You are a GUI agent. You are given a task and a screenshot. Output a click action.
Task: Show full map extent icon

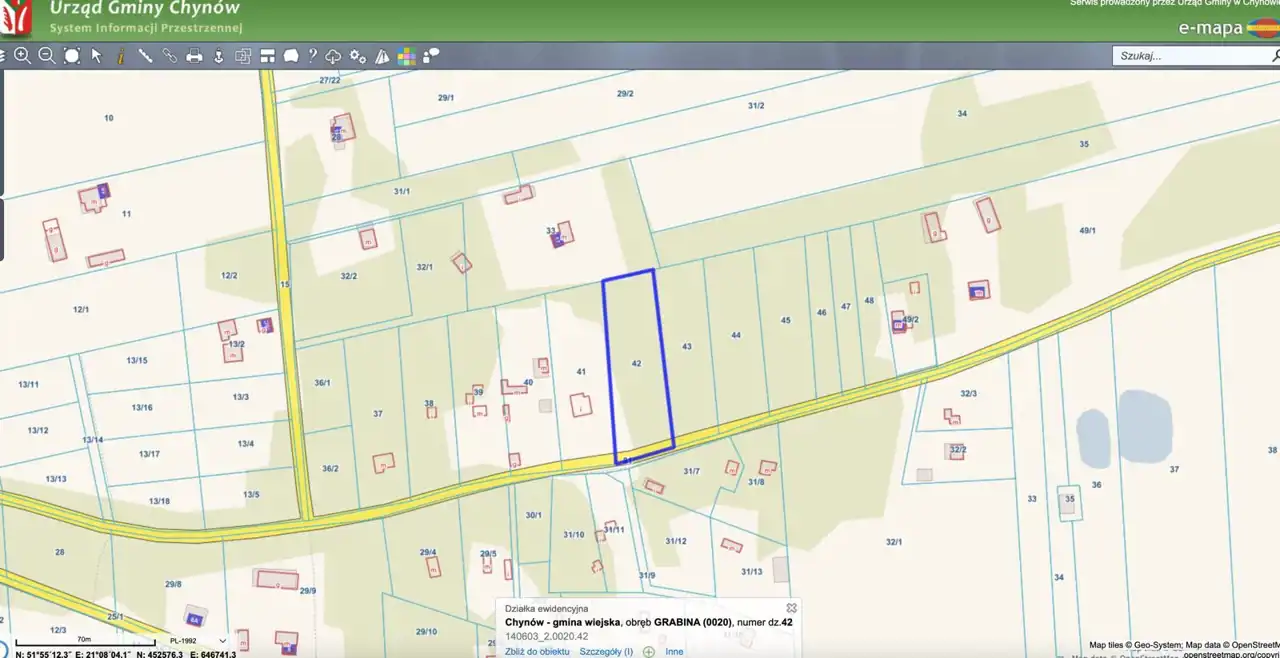(x=72, y=56)
